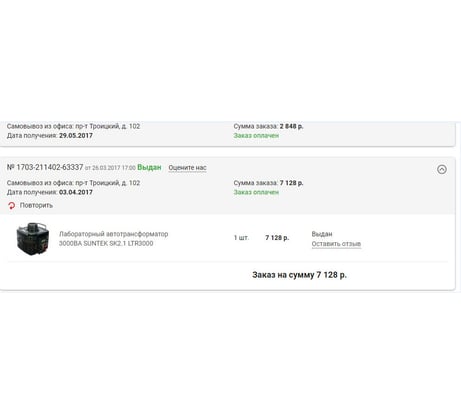Click Заказ оплачен under the 7 128 р. sum
Viewport: 461px width, 415px height.
256,192
